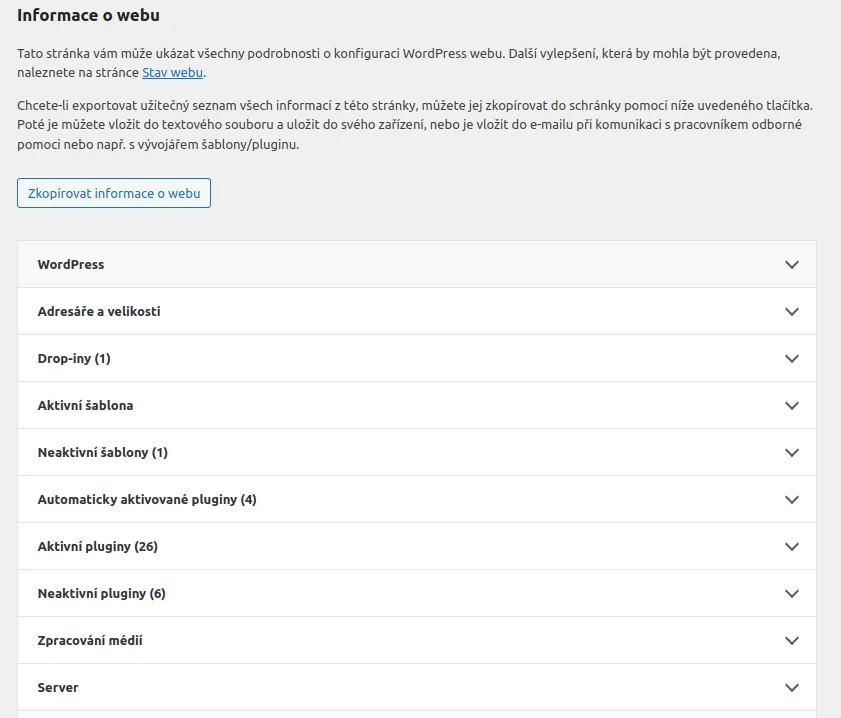Expand the Adresáře a velikosti heading
Viewport: 841px width, 718px height.
99,312
